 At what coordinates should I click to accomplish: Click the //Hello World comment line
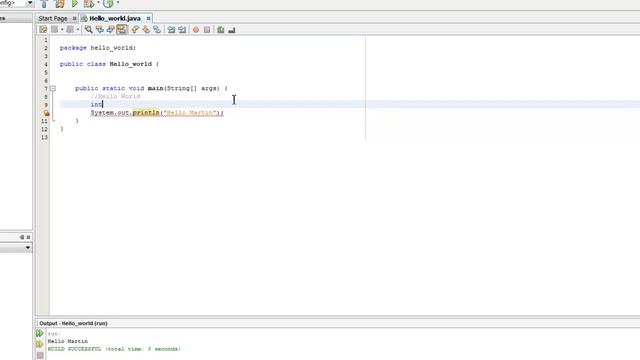point(116,96)
